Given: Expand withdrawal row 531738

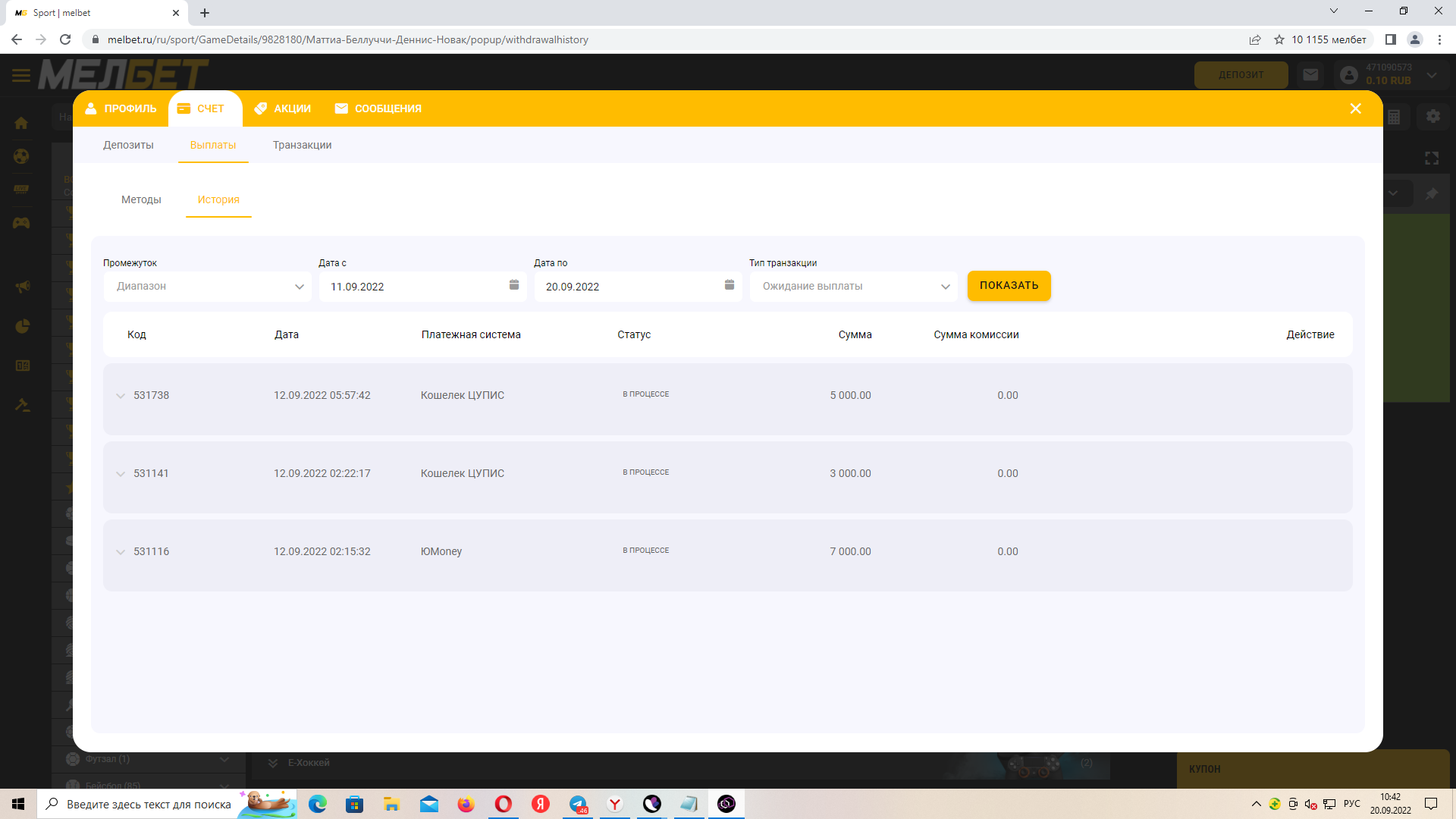Looking at the screenshot, I should pos(121,396).
